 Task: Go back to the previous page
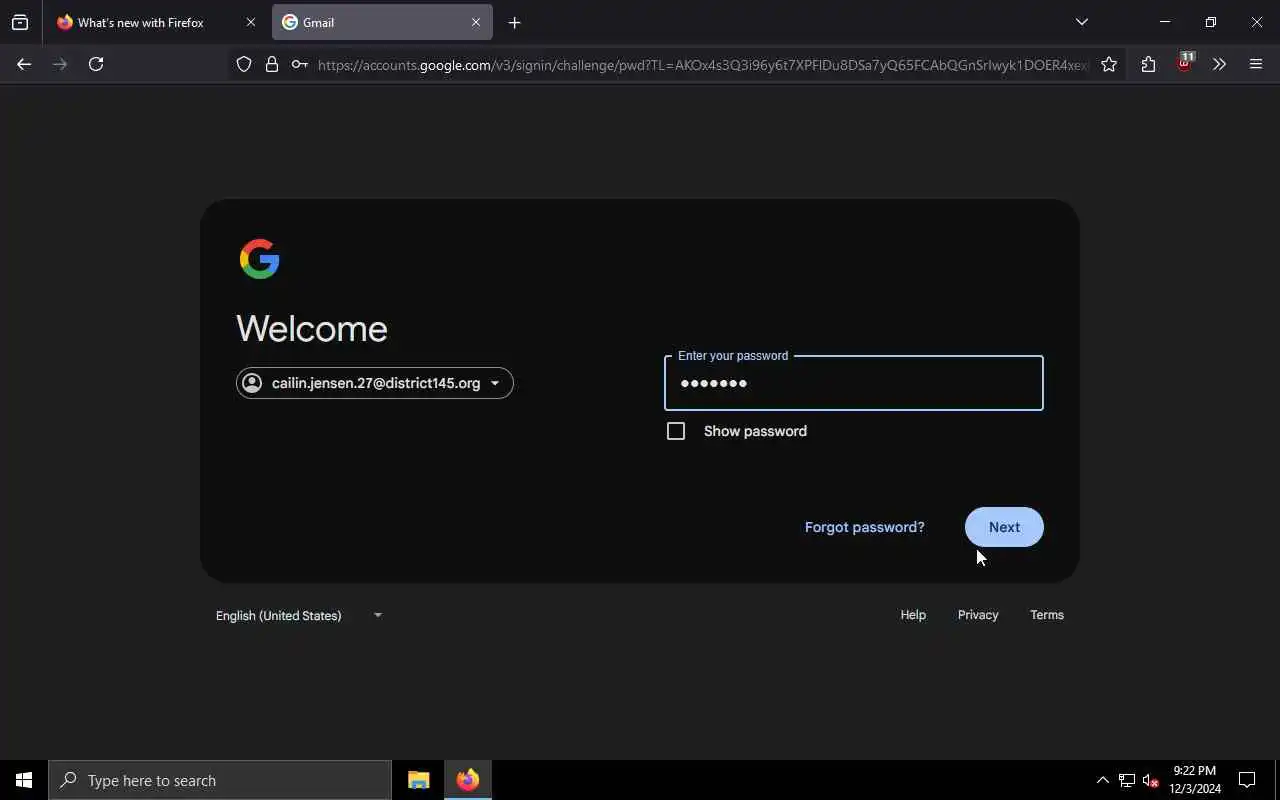[x=24, y=64]
